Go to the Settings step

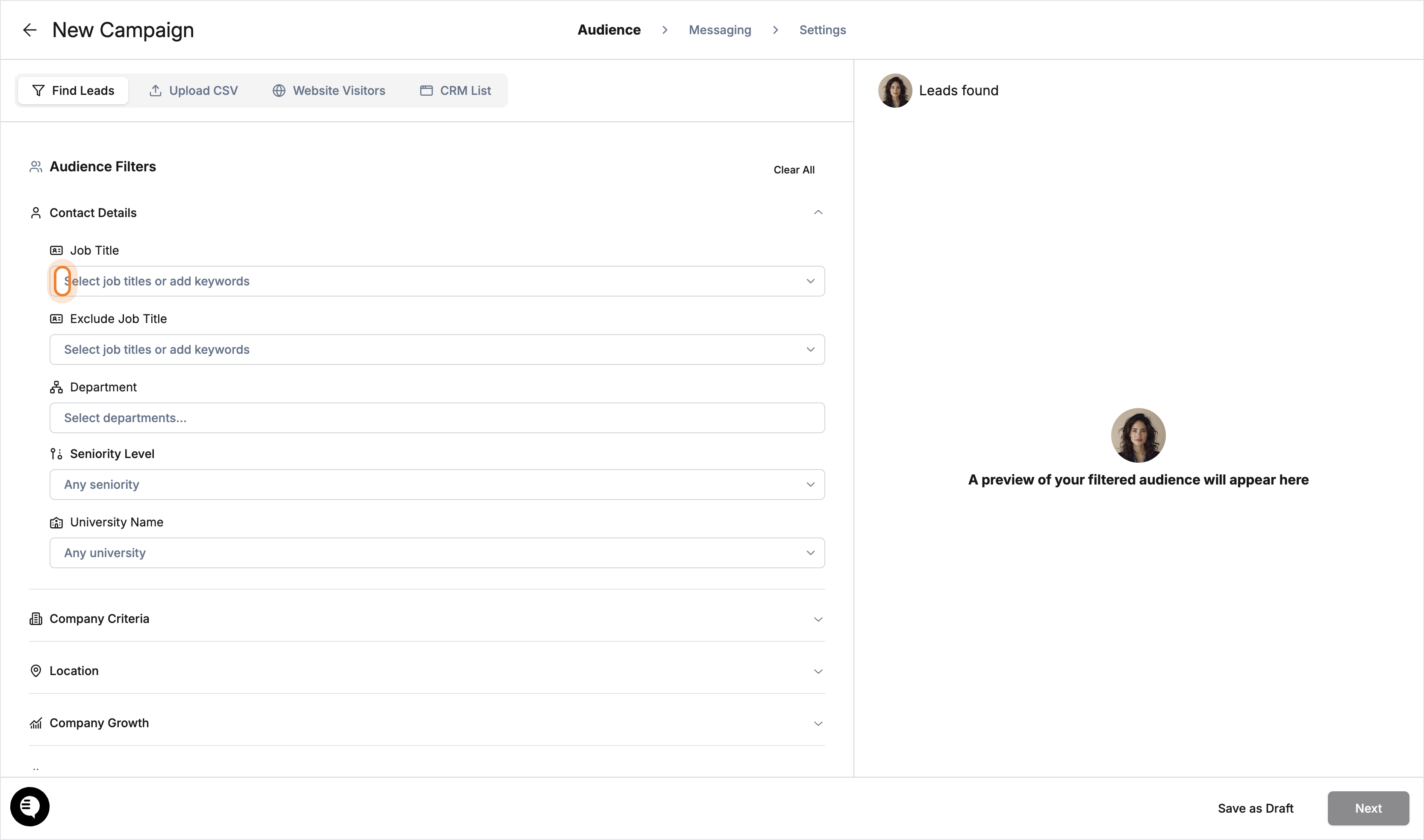(x=822, y=30)
